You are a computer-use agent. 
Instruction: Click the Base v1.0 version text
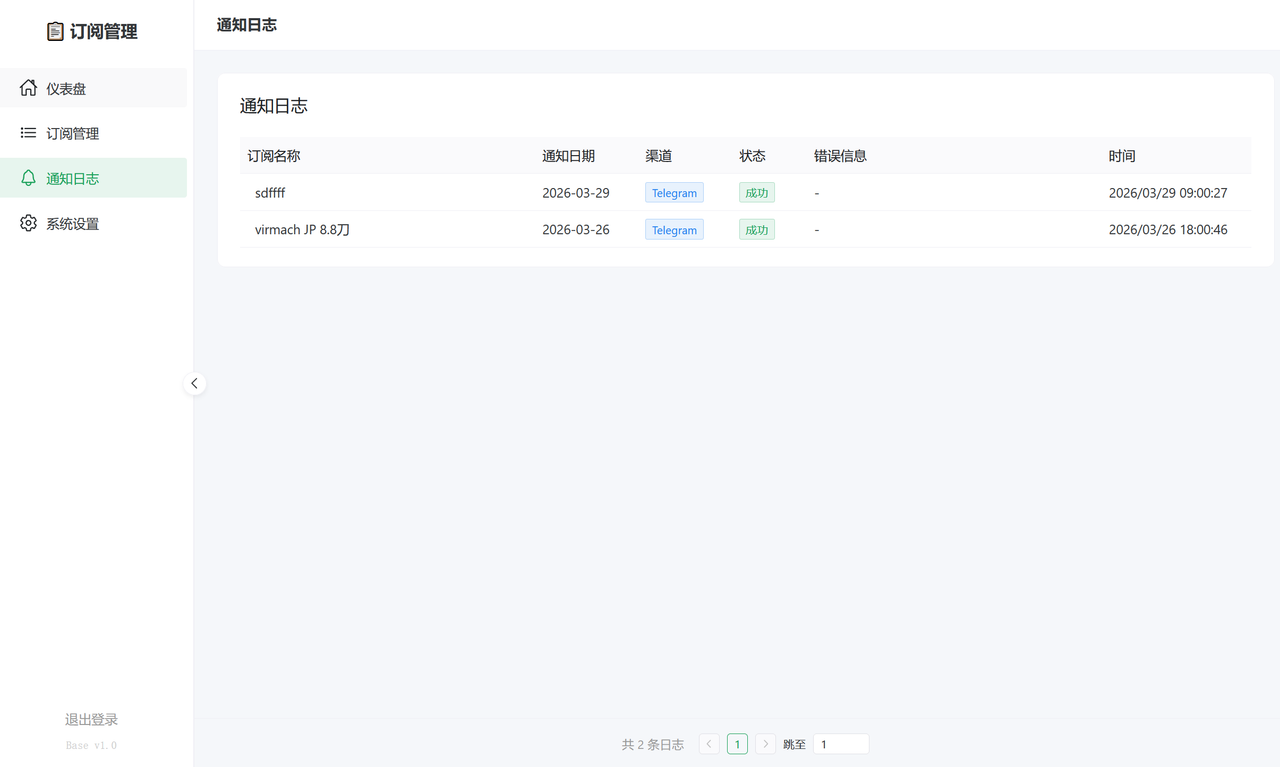[x=91, y=745]
